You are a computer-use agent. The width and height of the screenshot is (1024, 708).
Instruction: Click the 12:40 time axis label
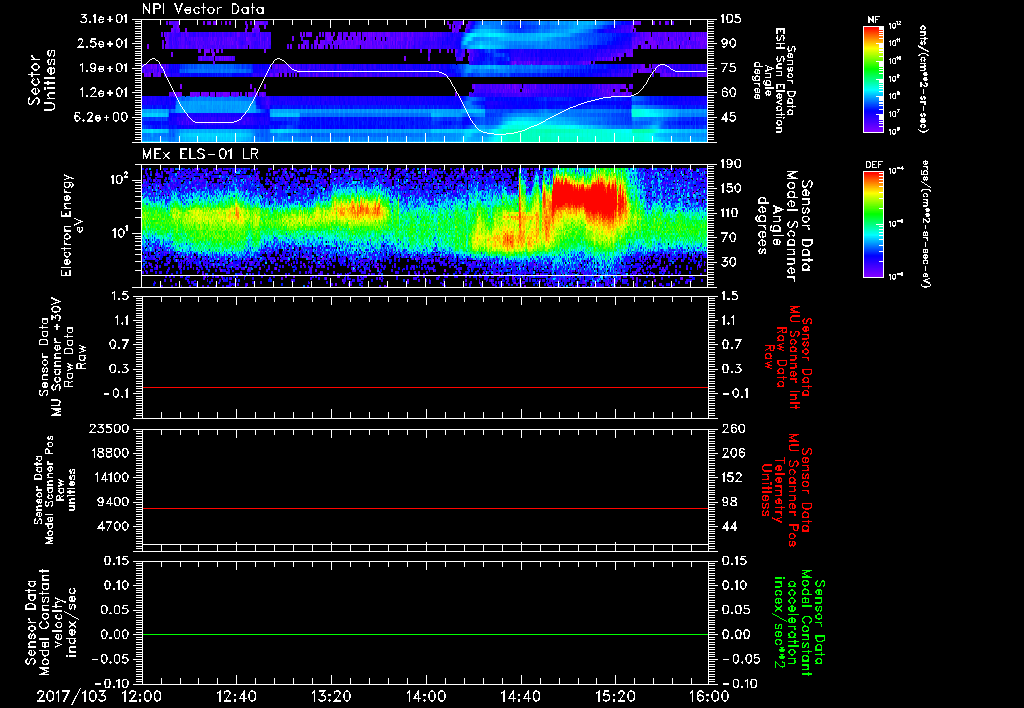coord(236,695)
